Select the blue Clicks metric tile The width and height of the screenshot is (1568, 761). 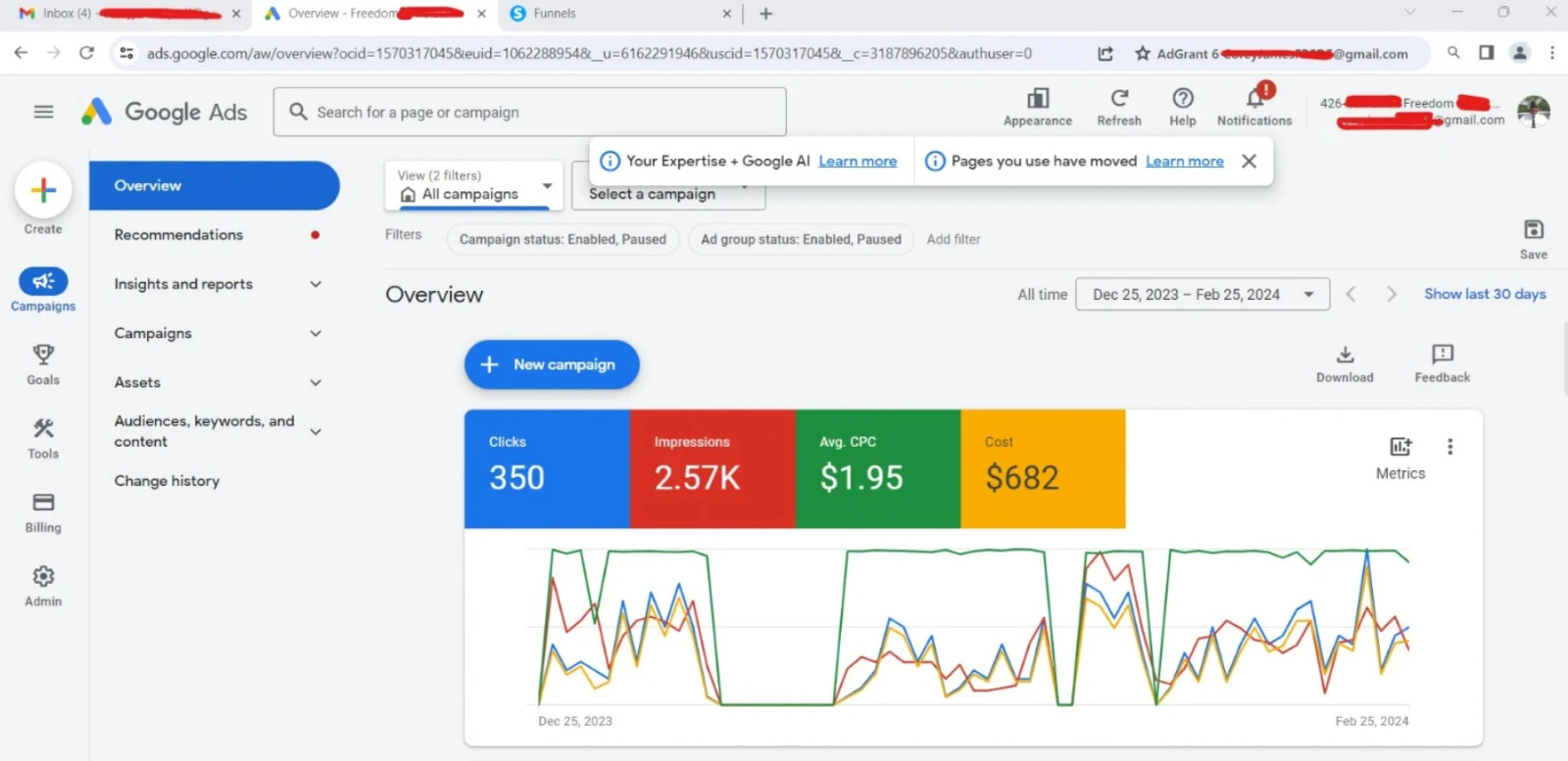[x=547, y=469]
